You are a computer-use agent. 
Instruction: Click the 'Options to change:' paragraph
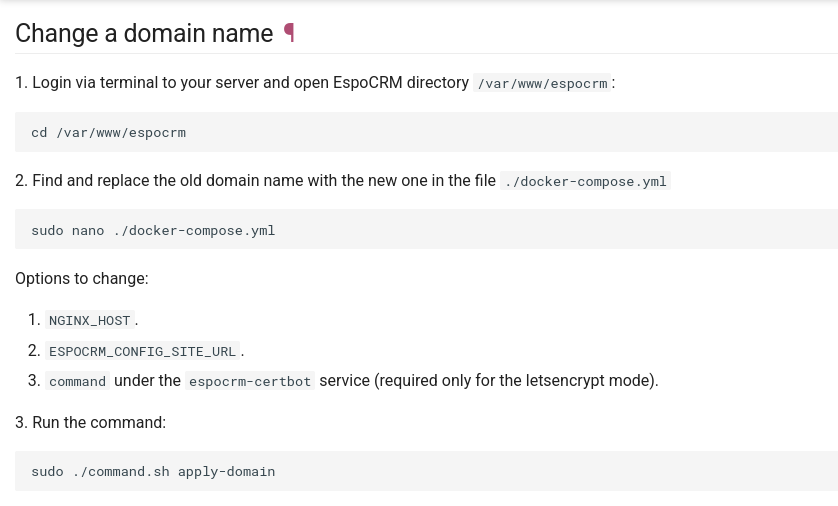click(82, 278)
